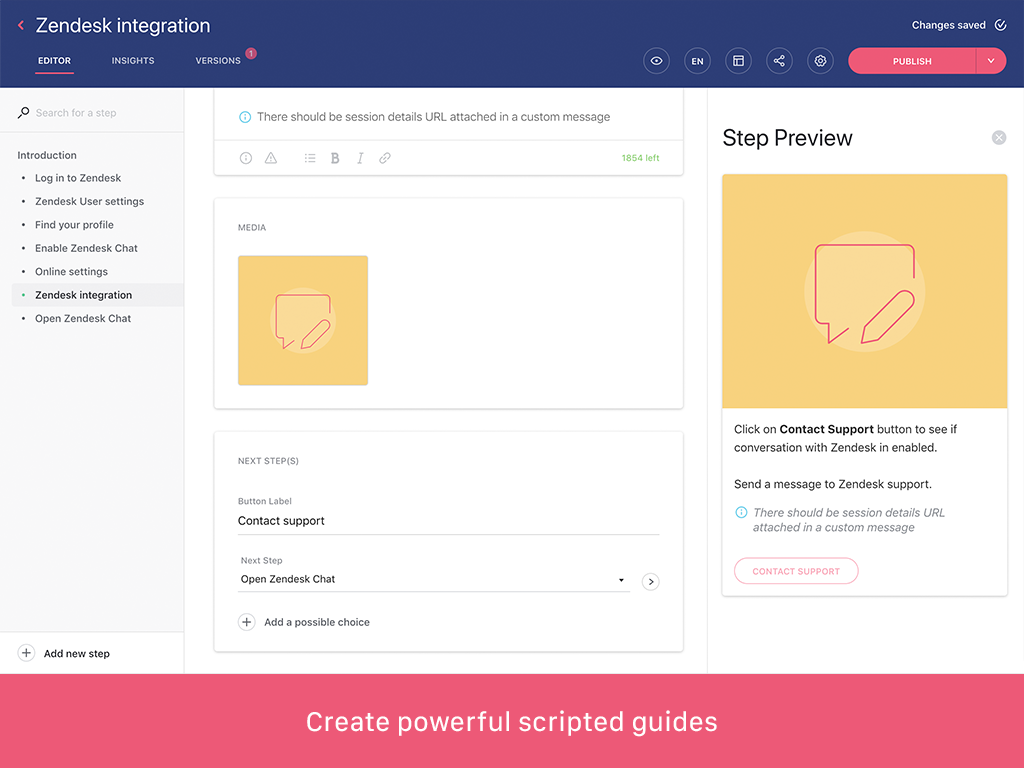Switch to the Insights tab
1024x768 pixels.
133,61
